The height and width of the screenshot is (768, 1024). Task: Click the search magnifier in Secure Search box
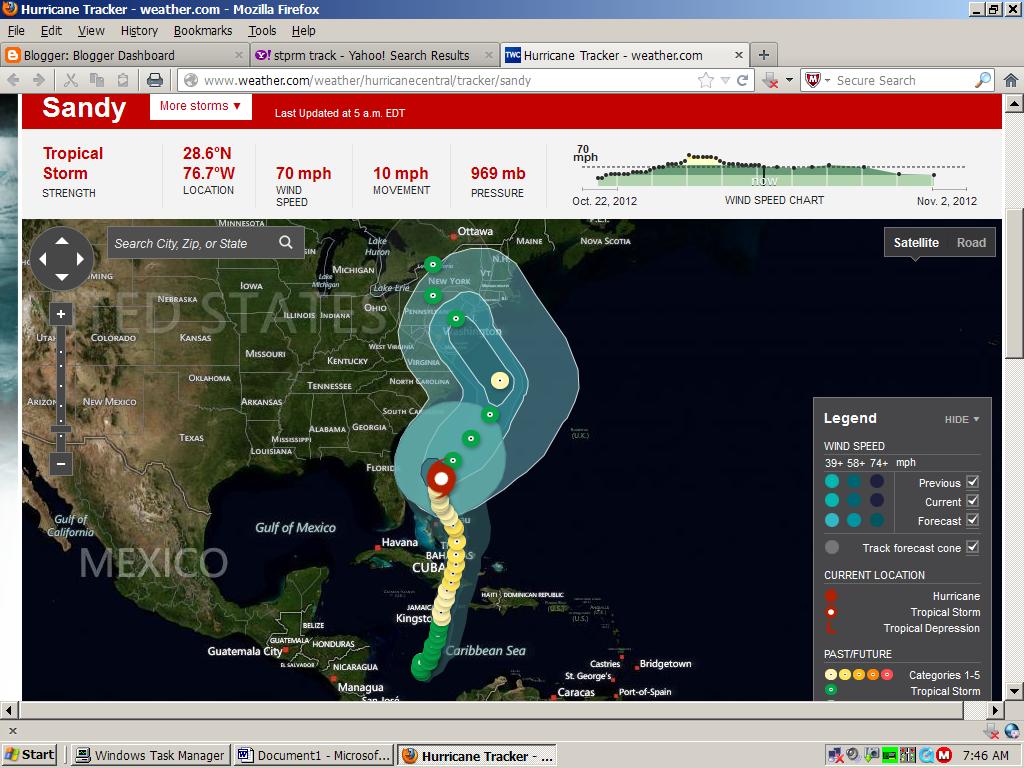[x=982, y=80]
